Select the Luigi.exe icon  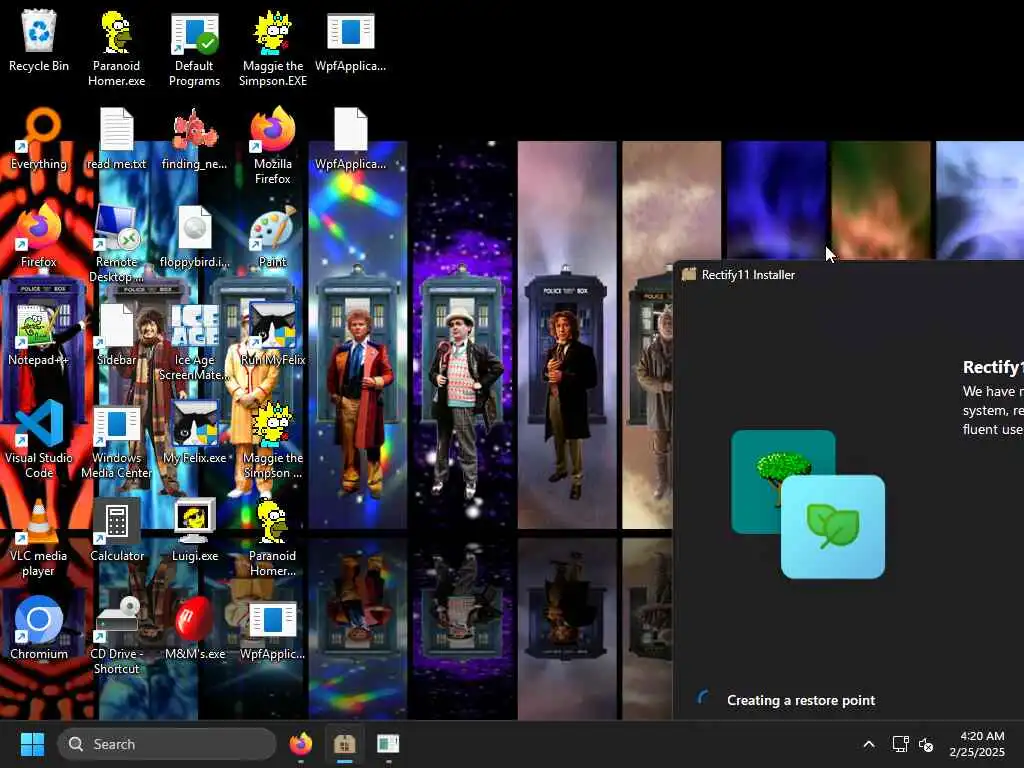[194, 532]
